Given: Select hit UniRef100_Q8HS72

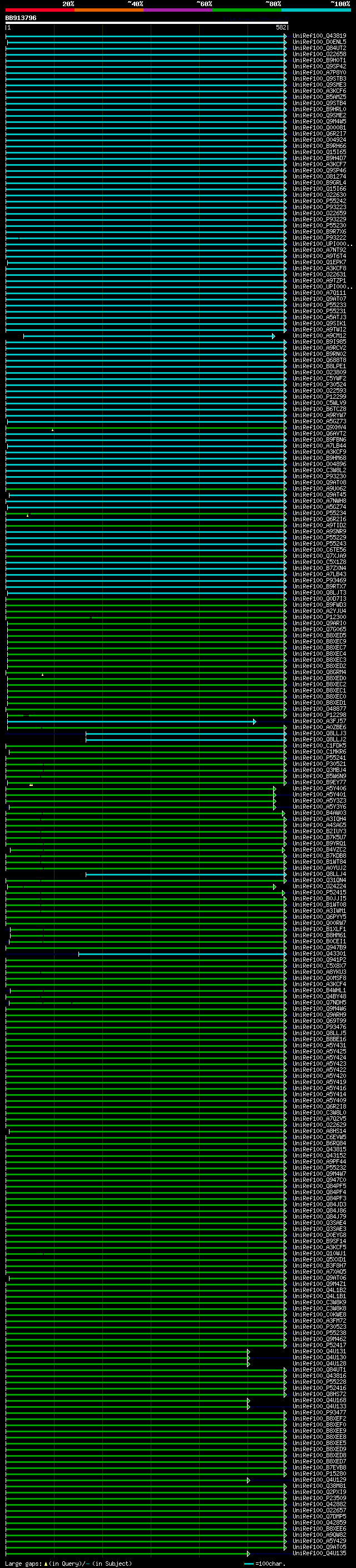Looking at the screenshot, I should coord(319,1394).
